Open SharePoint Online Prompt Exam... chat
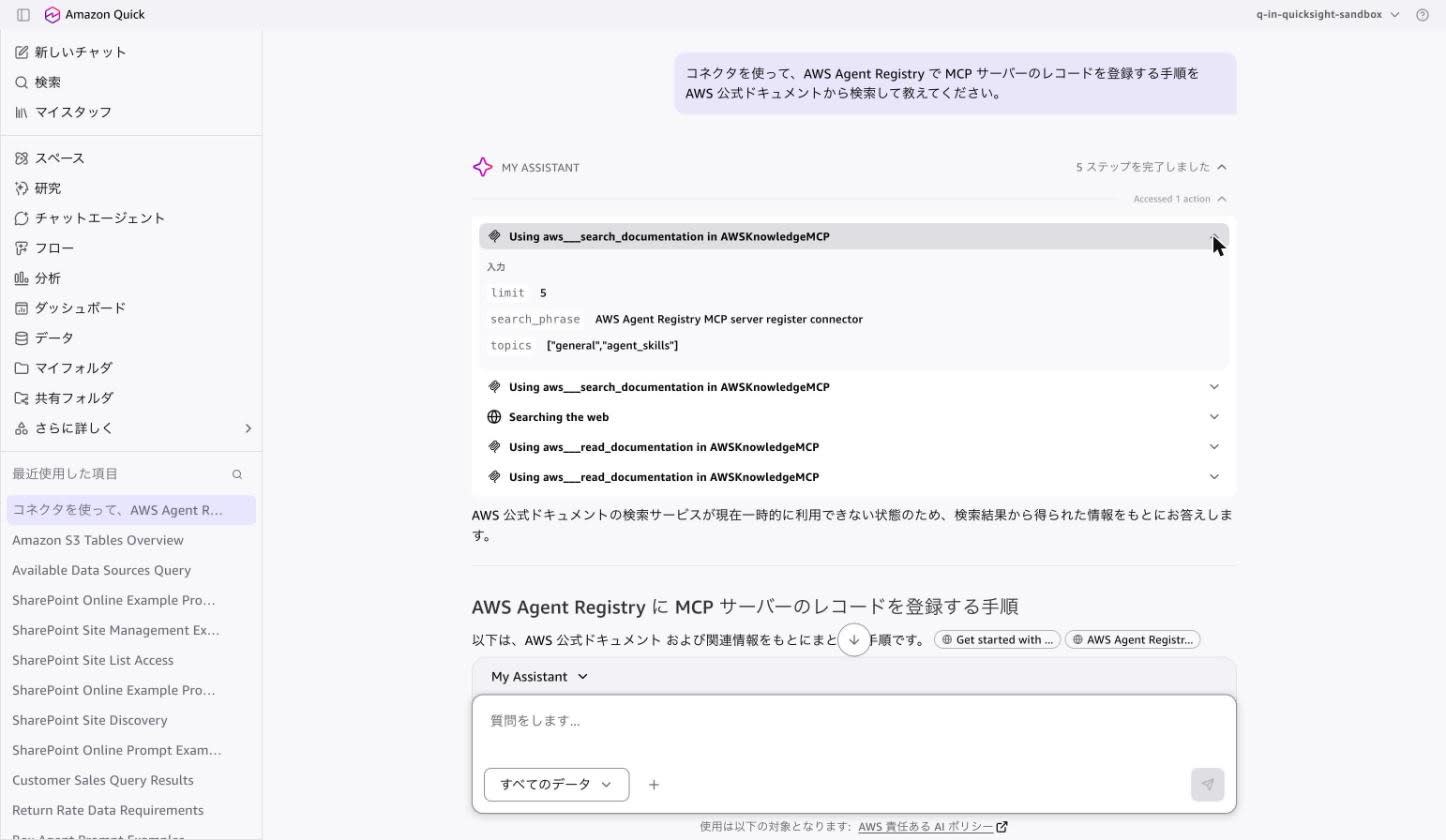Screen dimensions: 1446x840 point(117,750)
